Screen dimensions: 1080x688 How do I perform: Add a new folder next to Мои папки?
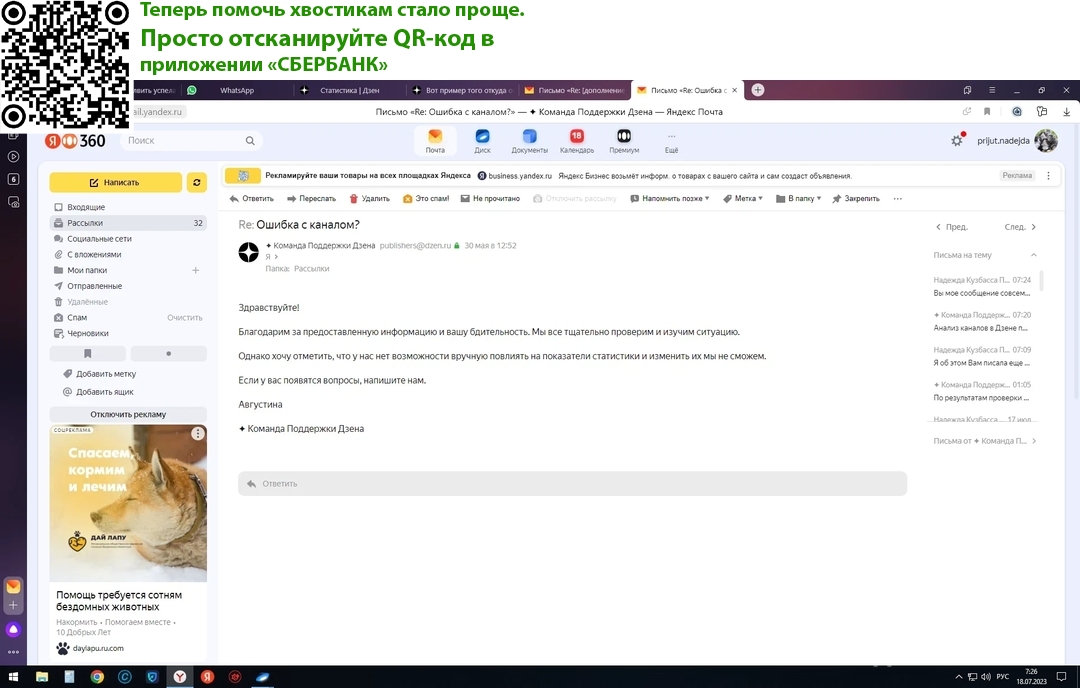point(196,270)
